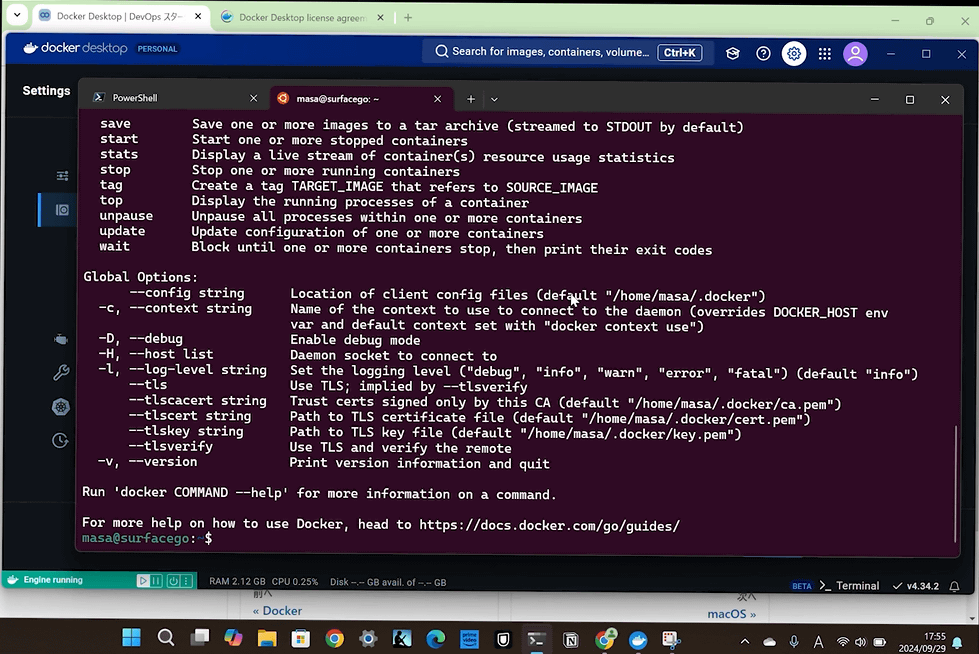This screenshot has height=654, width=979.
Task: Open Docker Desktop settings gear icon
Action: [794, 54]
